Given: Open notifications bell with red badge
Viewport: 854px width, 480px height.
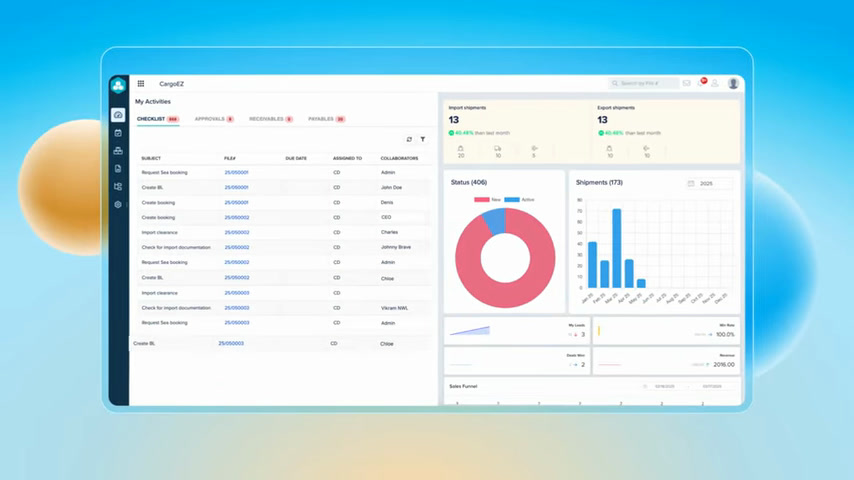Looking at the screenshot, I should point(702,82).
